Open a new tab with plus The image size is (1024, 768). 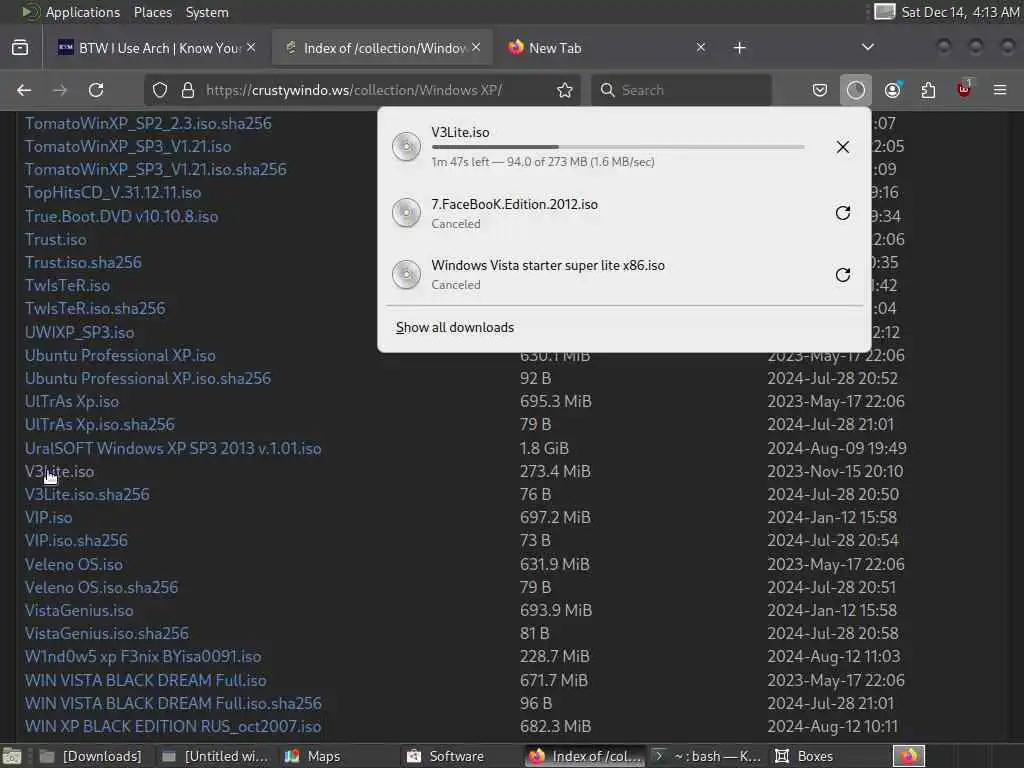tap(739, 48)
